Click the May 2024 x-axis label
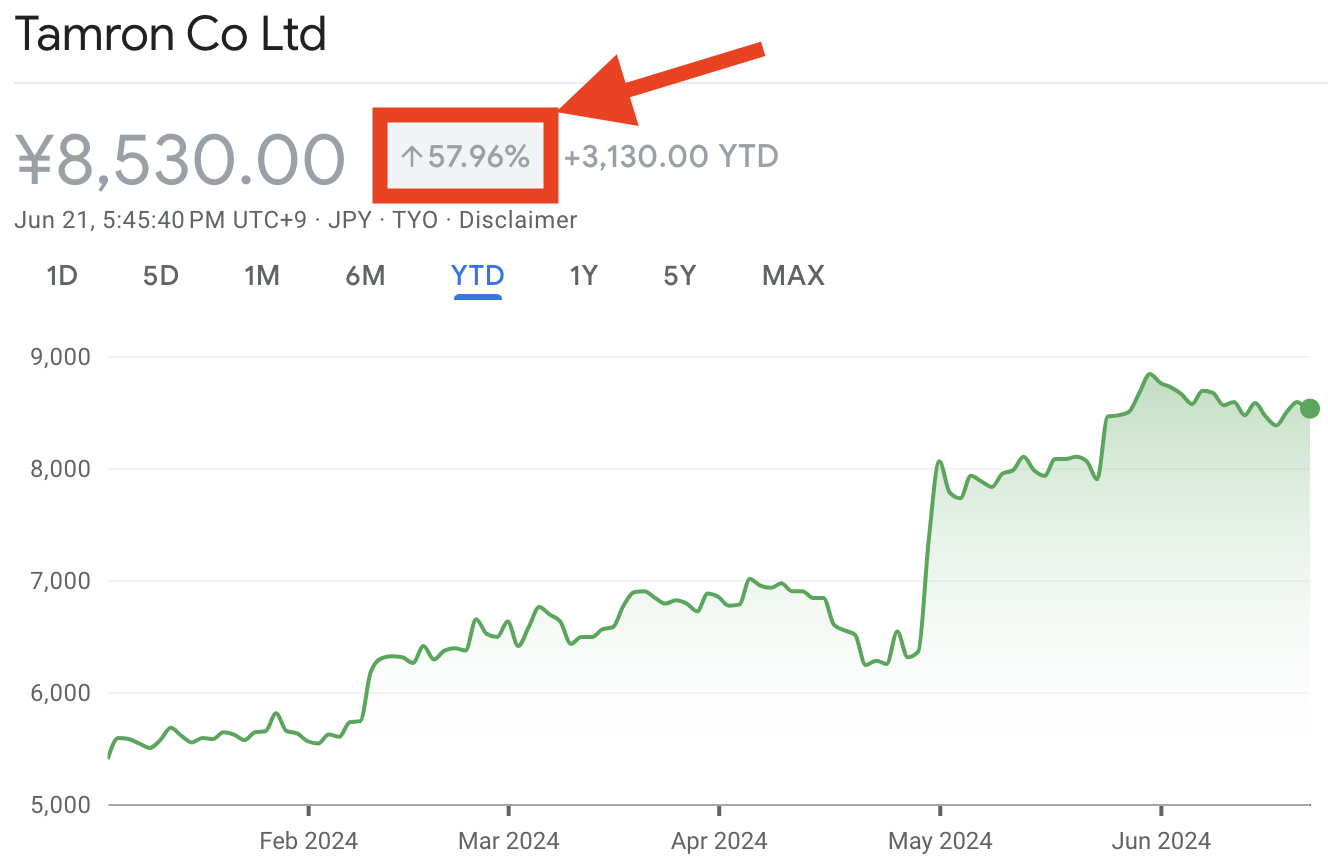Image resolution: width=1328 pixels, height=866 pixels. click(940, 841)
